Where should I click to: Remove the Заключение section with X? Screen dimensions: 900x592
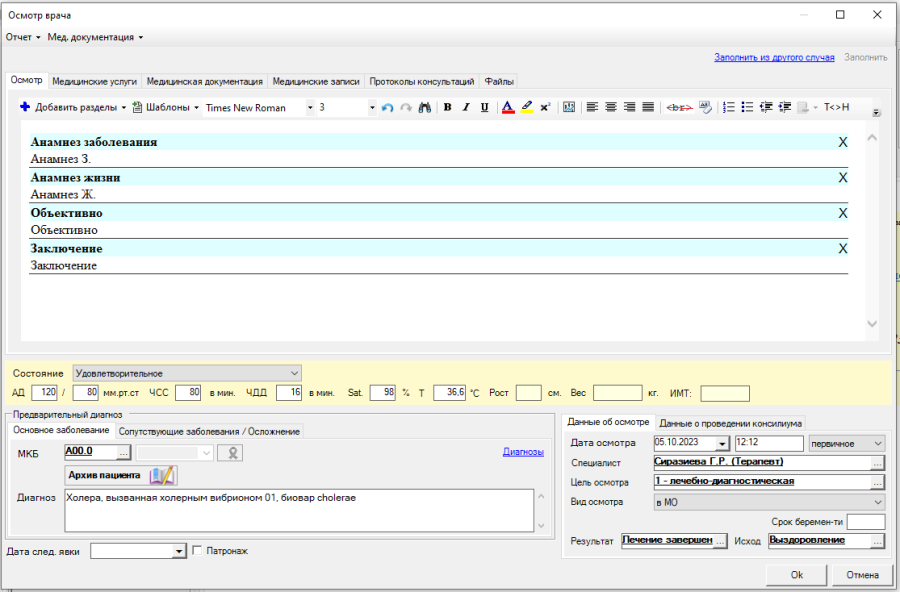tap(843, 249)
